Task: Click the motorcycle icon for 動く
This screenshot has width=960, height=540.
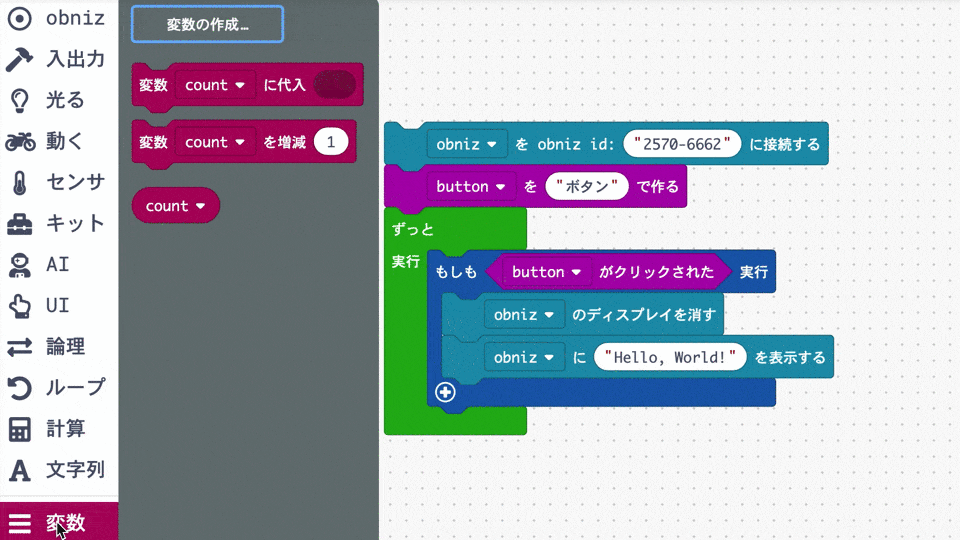Action: 20,141
